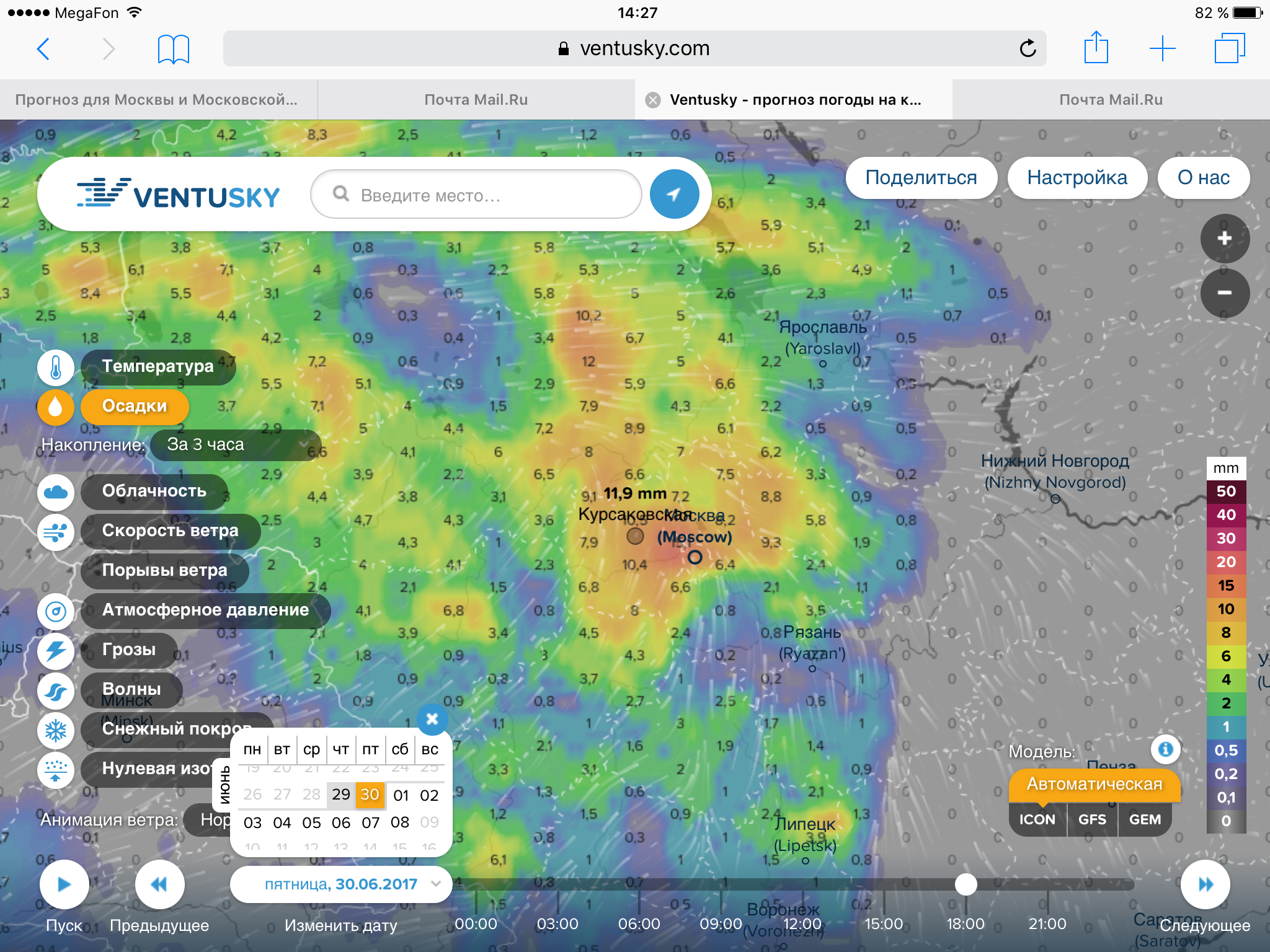Open the 'Прогноз для Москвы' browser tab
Viewport: 1270px width, 952px height.
pyautogui.click(x=156, y=100)
